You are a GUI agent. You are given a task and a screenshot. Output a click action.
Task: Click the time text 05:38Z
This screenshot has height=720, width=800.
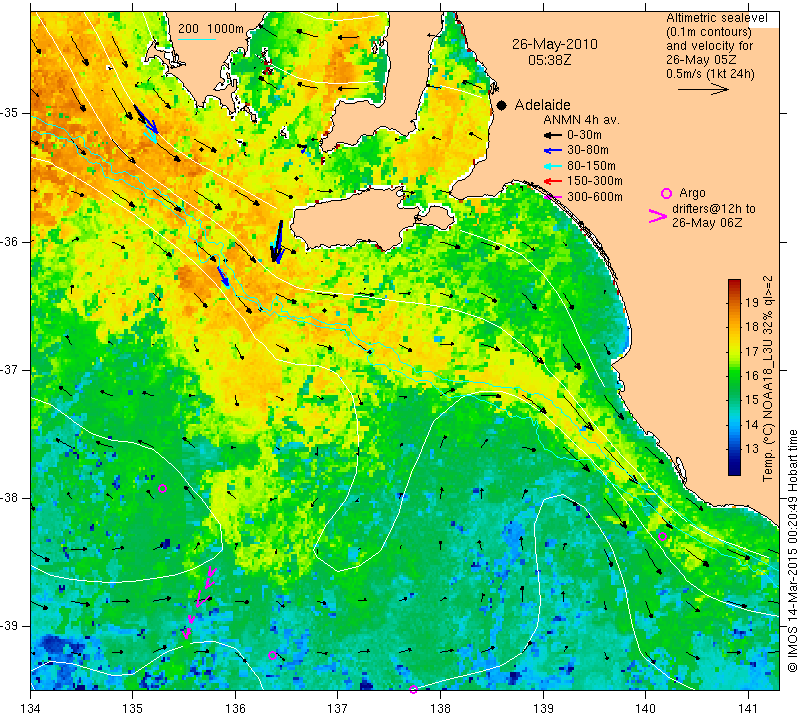[550, 60]
